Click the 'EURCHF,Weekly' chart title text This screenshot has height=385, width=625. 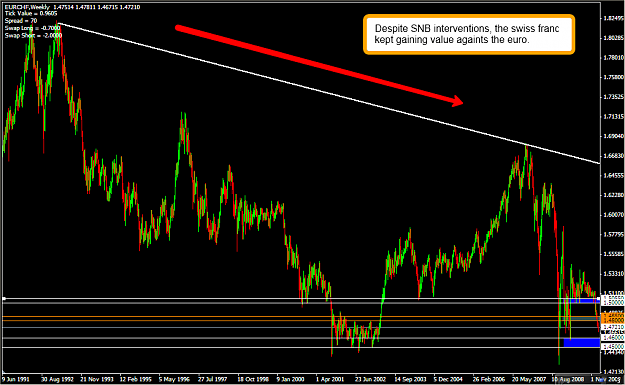point(27,7)
